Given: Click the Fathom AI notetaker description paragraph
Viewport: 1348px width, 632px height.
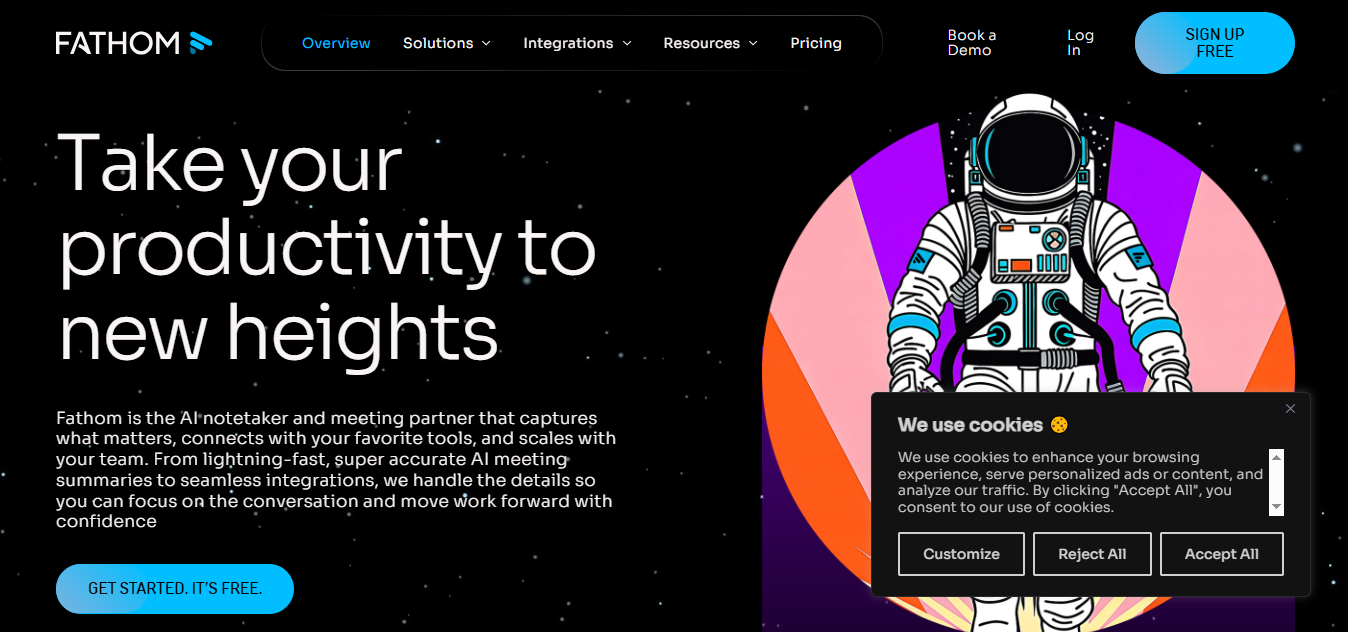Looking at the screenshot, I should coord(336,469).
